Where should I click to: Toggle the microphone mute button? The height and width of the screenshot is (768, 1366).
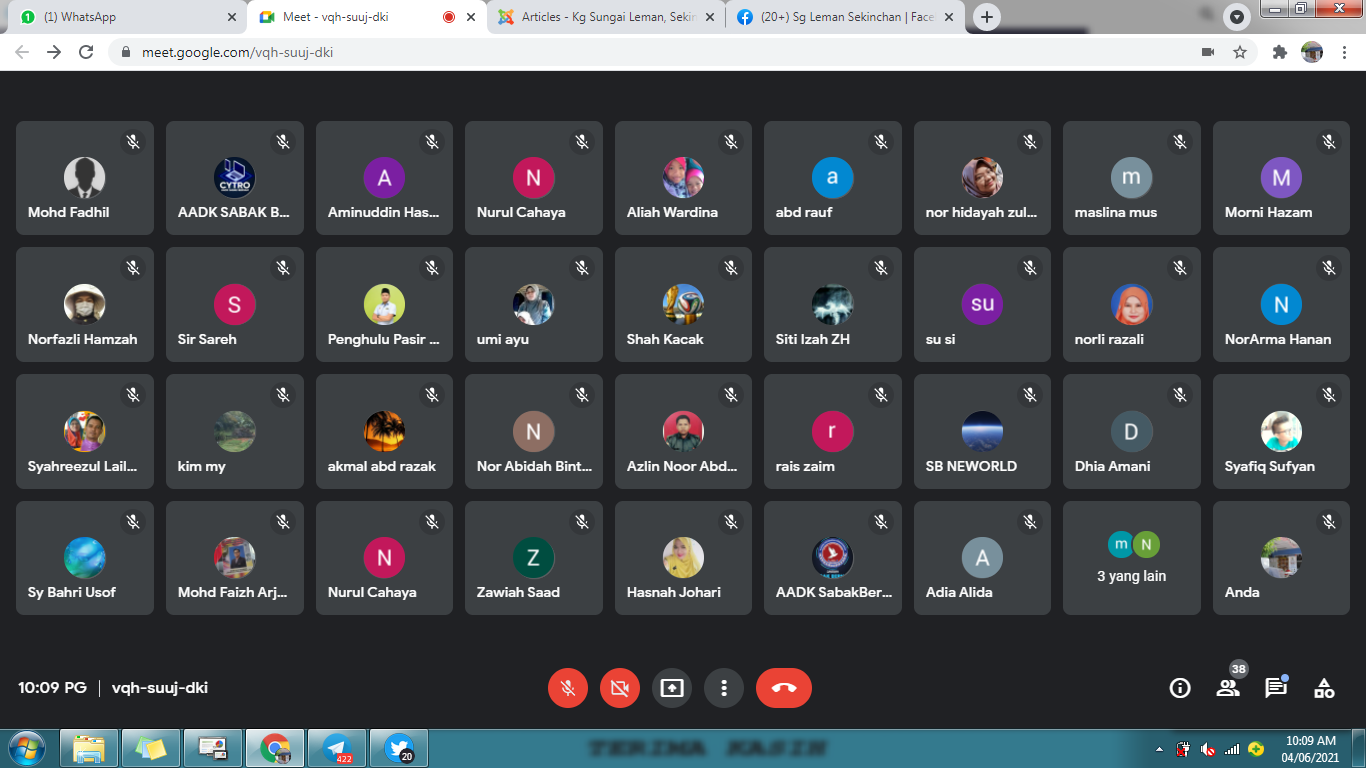coord(568,688)
